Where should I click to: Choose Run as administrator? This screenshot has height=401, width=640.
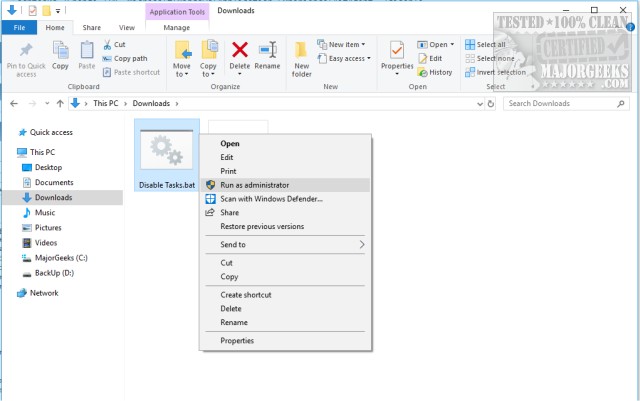click(x=285, y=185)
